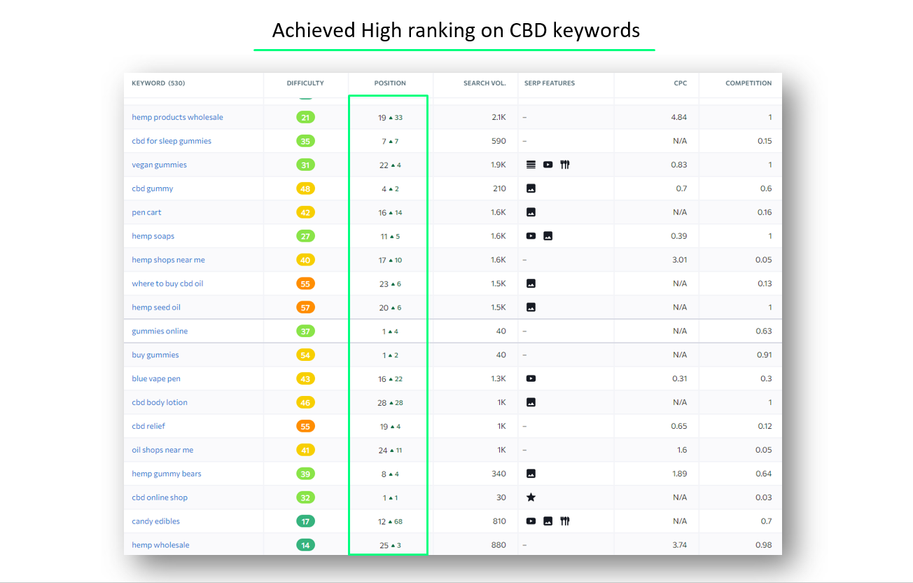Click the image icon for hemp gummy bears
Screen dimensions: 913x583
(531, 474)
